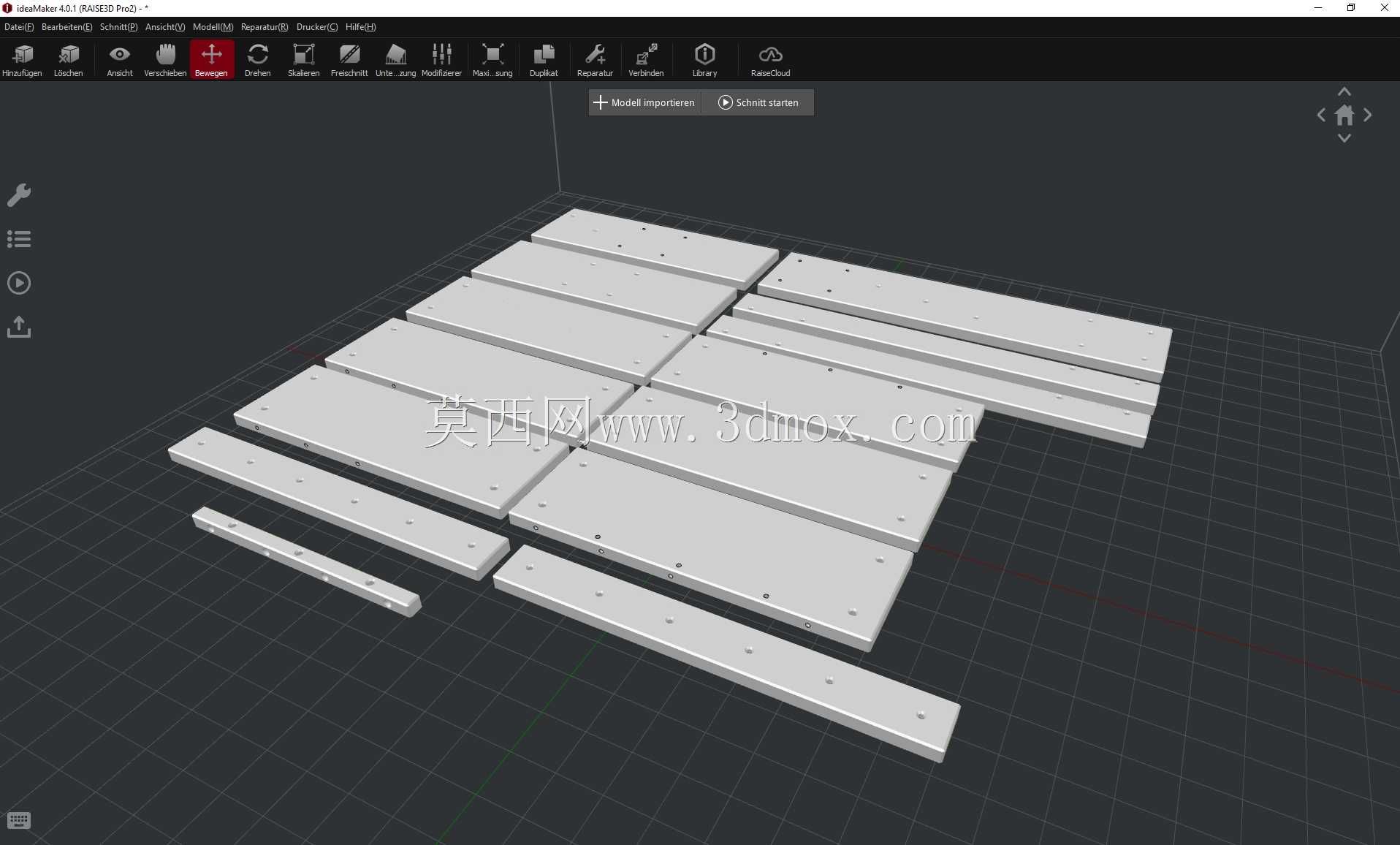The image size is (1400, 845).
Task: Open the Unterstützung support tool
Action: pos(395,60)
